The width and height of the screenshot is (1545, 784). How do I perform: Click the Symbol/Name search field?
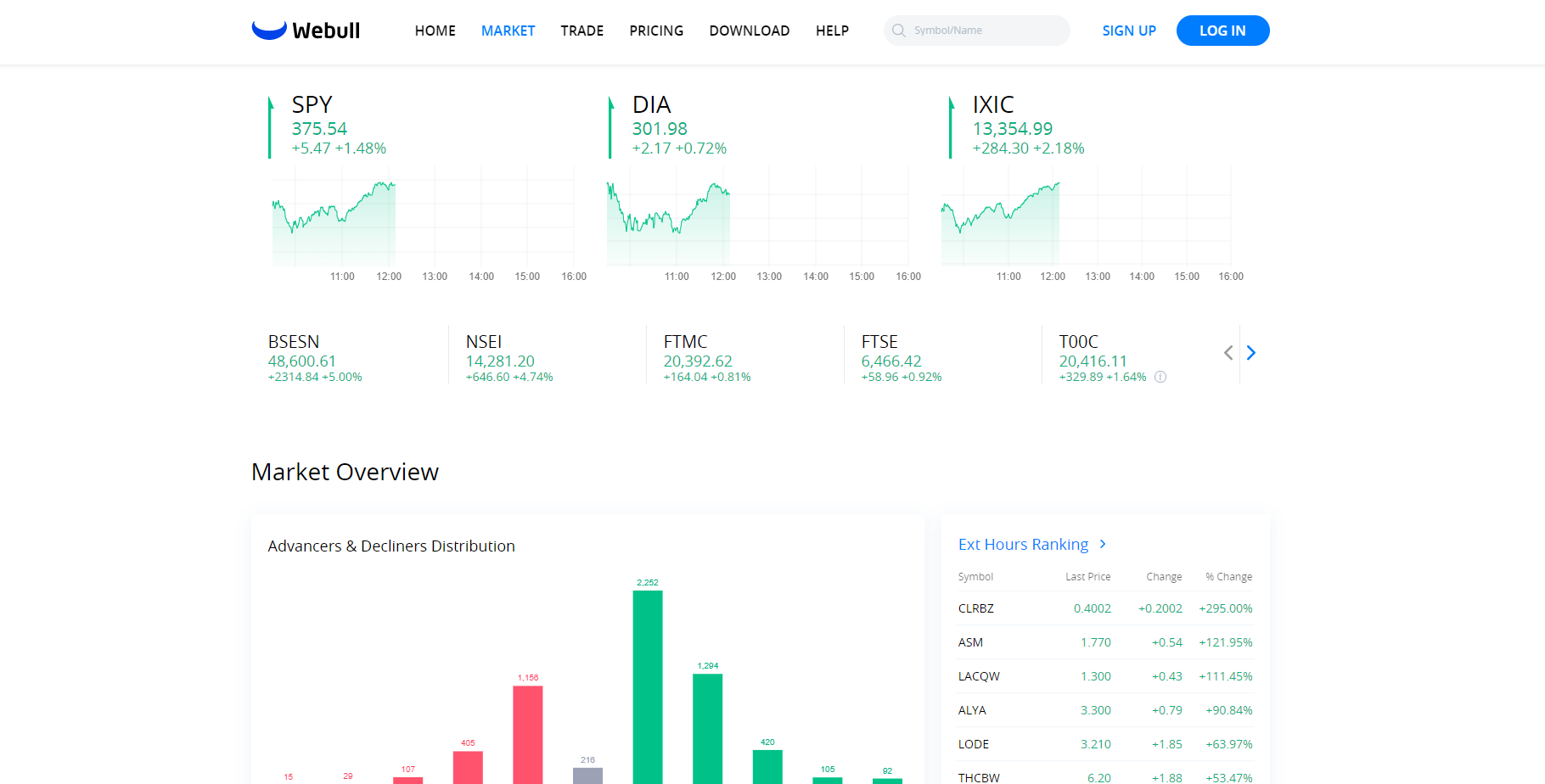click(977, 31)
